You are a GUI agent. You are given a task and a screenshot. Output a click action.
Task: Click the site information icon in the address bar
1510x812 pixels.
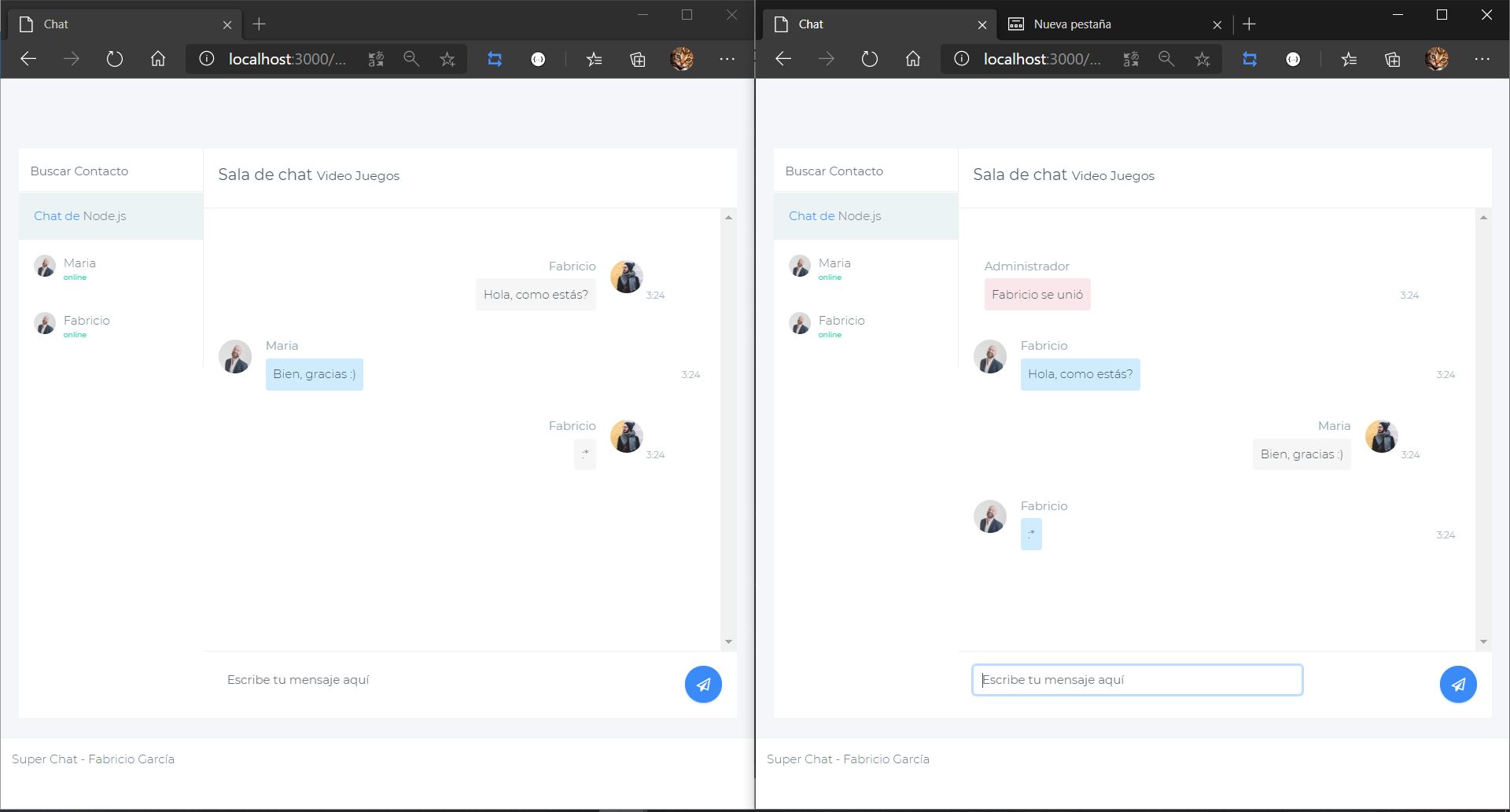tap(205, 58)
